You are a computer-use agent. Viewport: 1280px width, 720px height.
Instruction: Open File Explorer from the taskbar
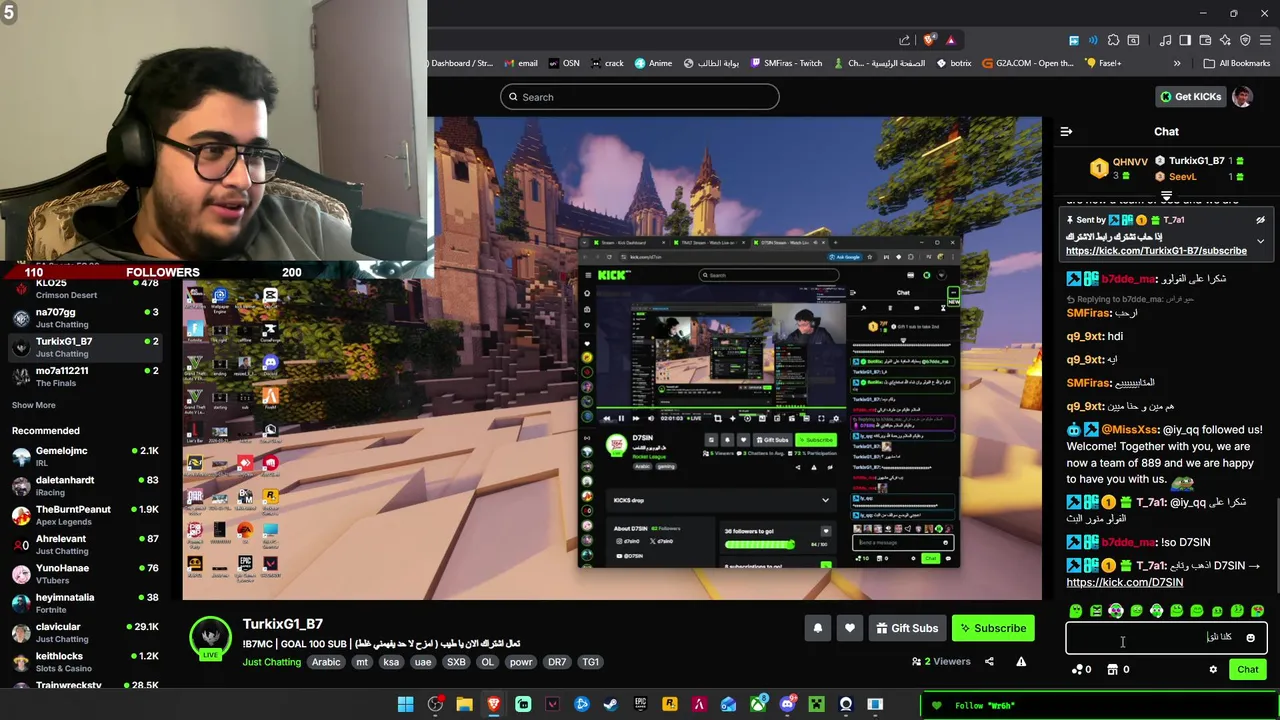coord(464,705)
